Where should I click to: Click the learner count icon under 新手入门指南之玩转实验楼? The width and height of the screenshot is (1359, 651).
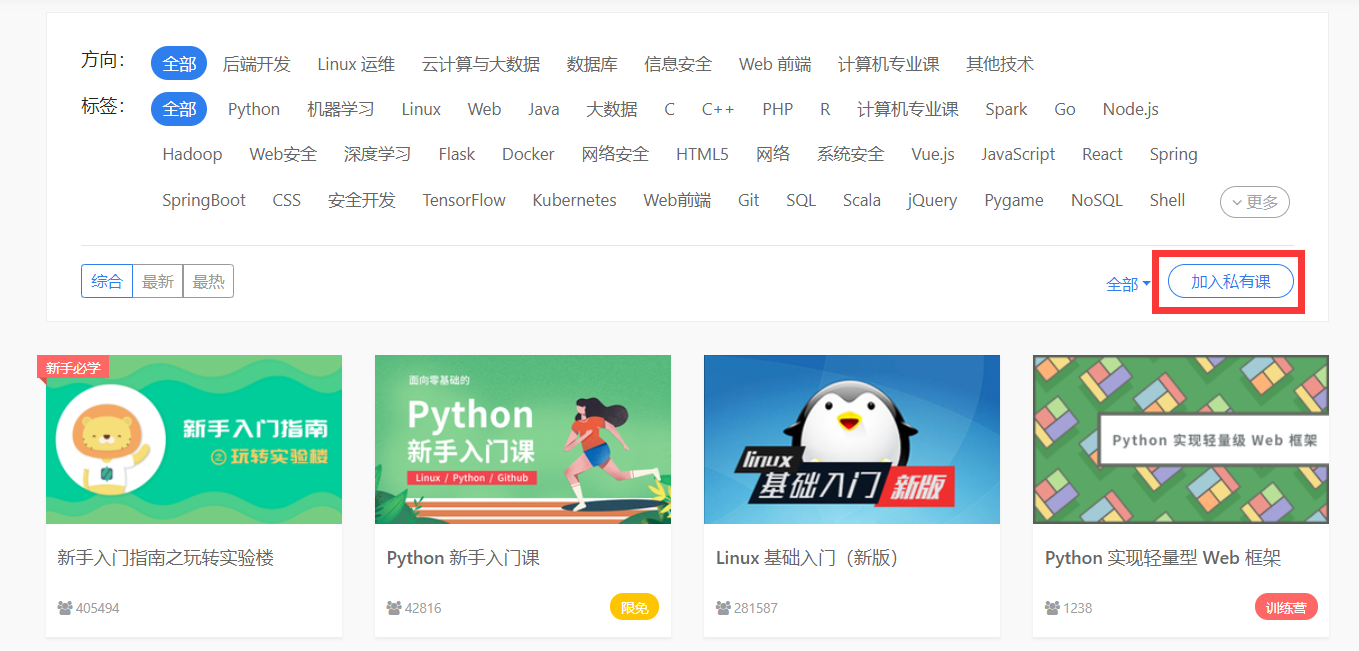(x=65, y=608)
